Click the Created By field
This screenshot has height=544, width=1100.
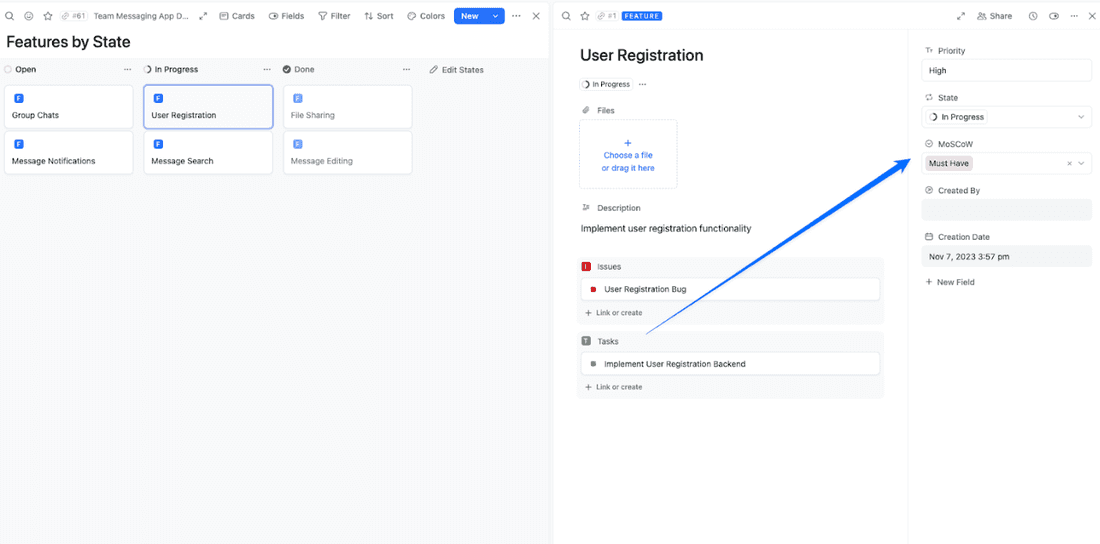(x=1007, y=209)
